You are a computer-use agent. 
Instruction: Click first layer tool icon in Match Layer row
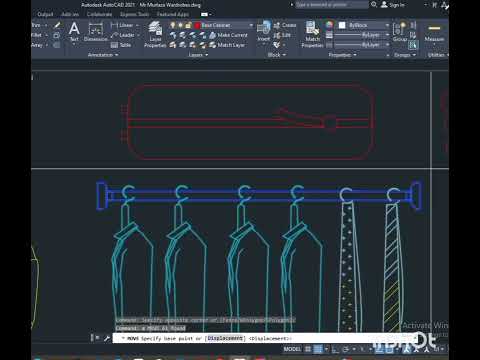(173, 45)
